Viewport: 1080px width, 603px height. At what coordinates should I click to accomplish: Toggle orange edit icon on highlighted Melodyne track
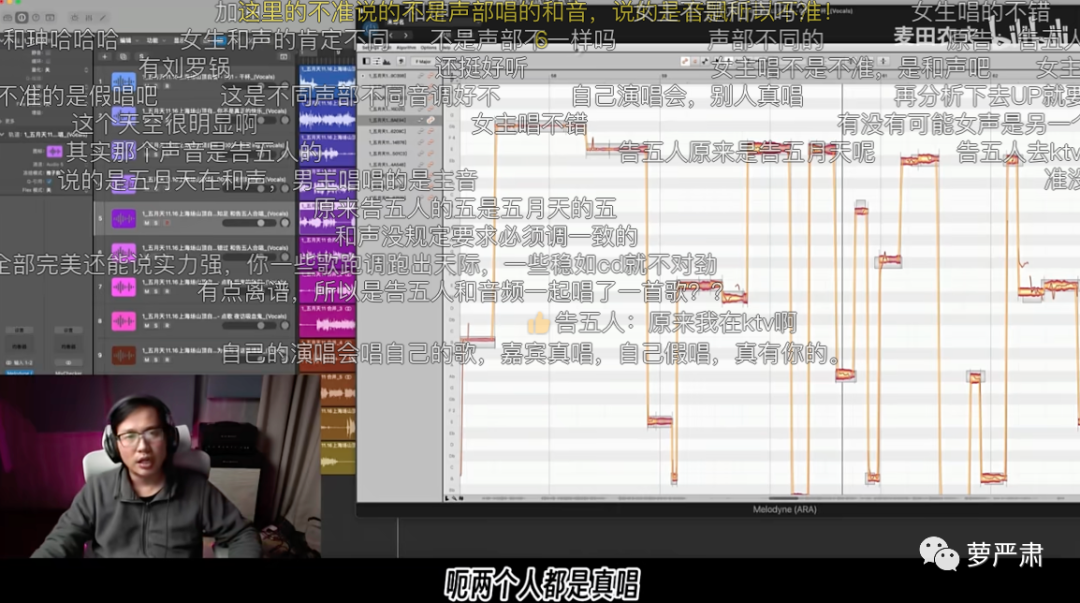[x=431, y=120]
